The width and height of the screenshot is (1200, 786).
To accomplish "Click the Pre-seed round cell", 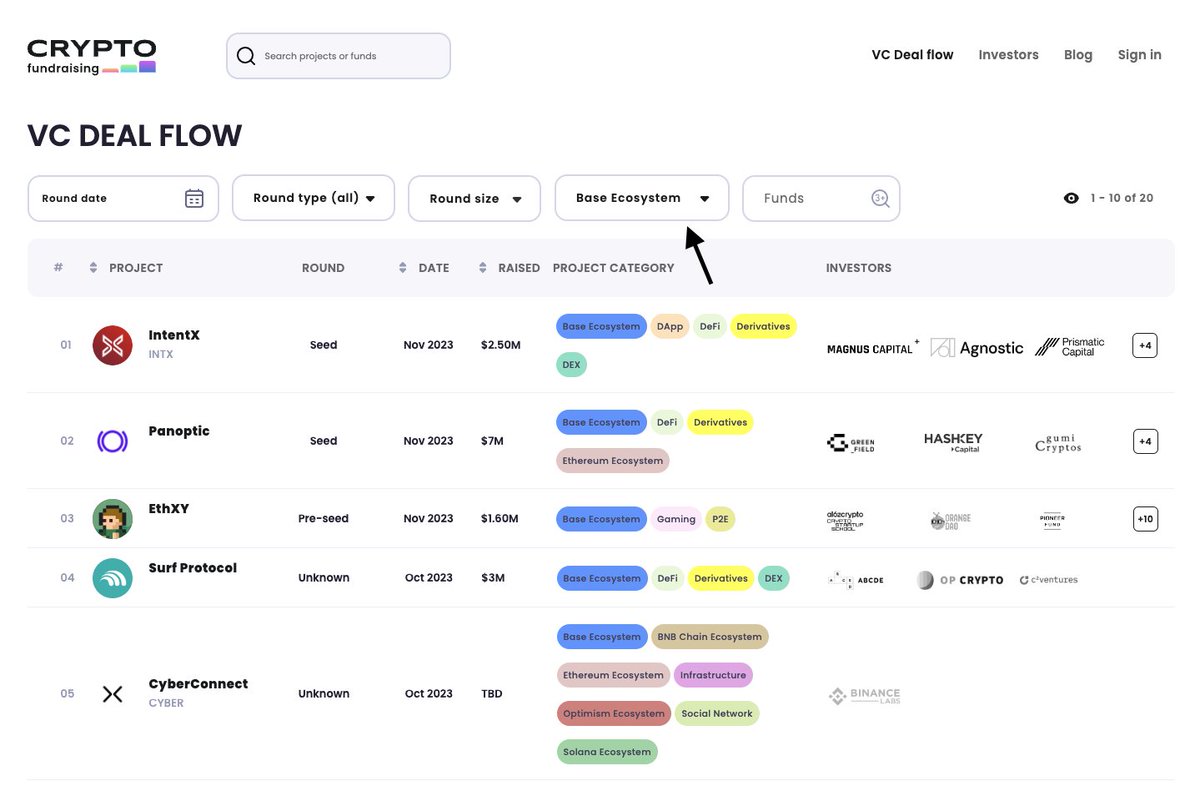I will (323, 519).
